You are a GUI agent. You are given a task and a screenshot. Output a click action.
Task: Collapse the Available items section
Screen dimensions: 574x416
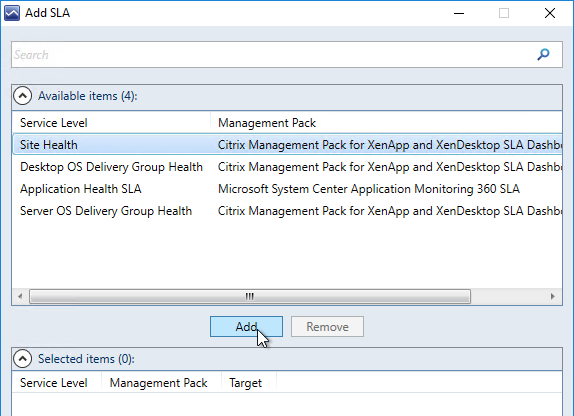22,96
